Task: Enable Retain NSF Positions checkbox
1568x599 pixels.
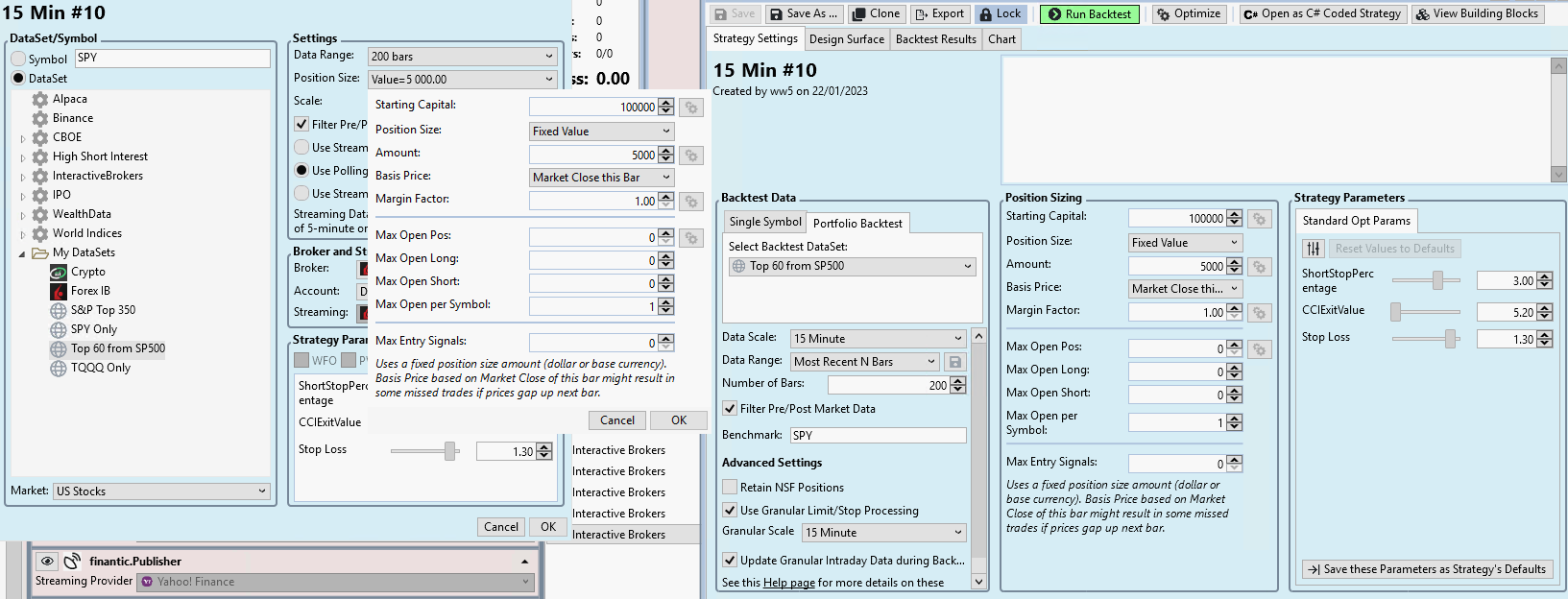Action: tap(730, 488)
